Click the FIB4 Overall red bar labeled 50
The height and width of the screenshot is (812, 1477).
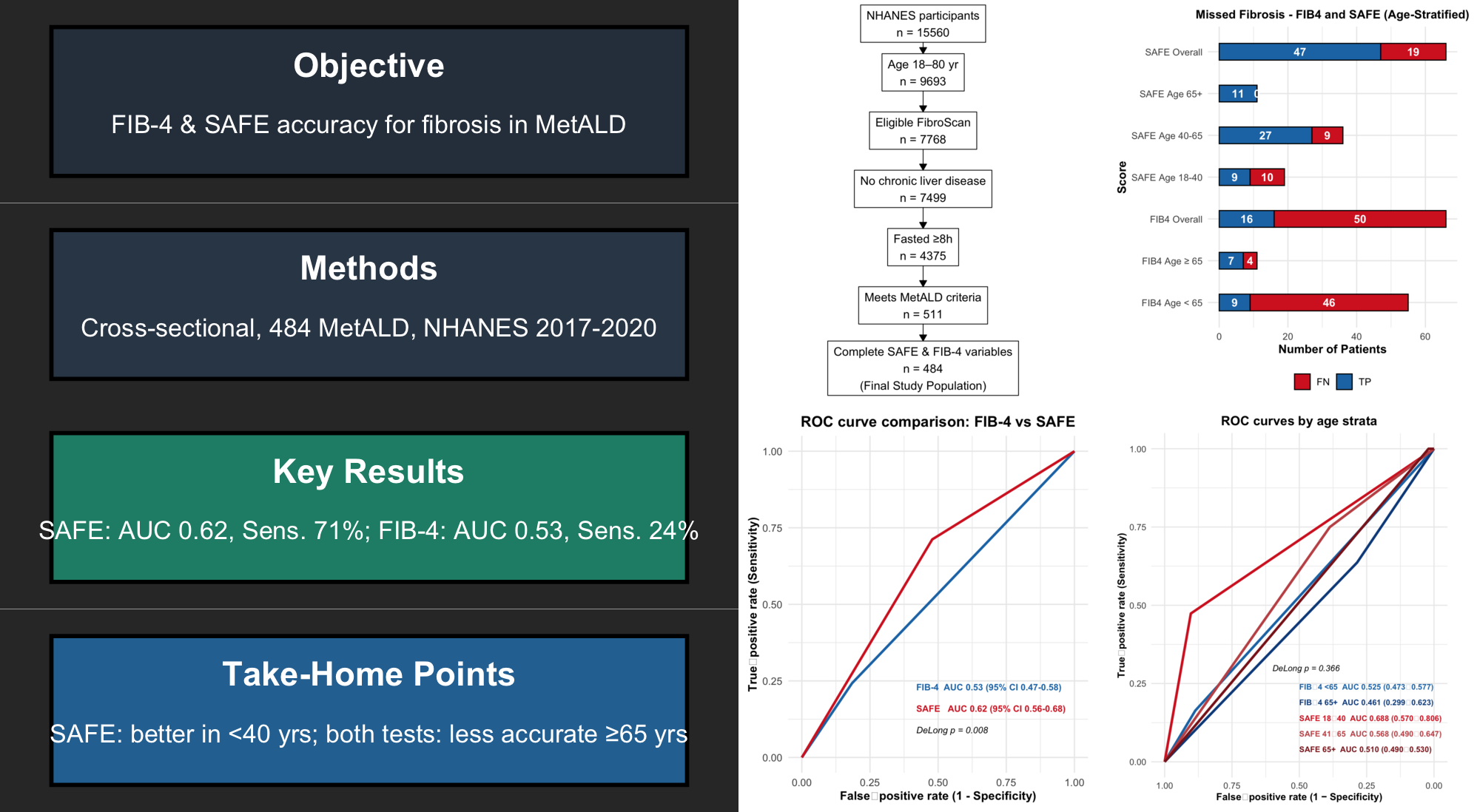point(1359,219)
